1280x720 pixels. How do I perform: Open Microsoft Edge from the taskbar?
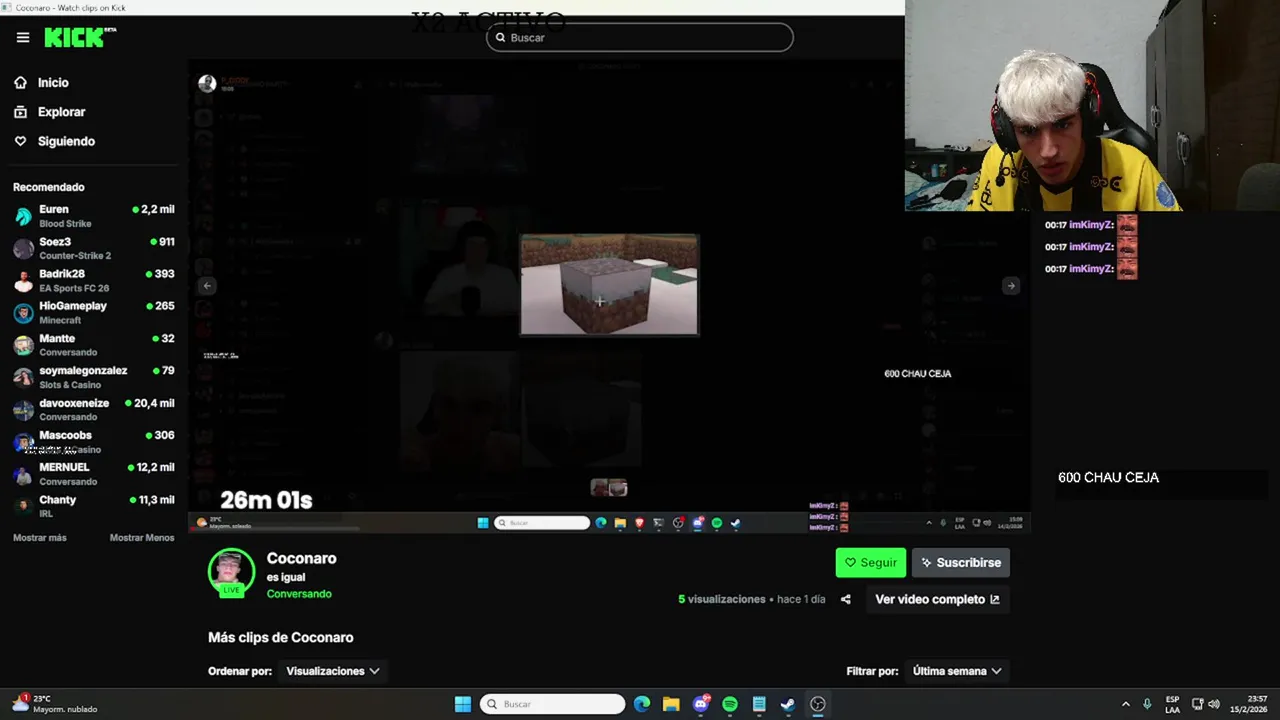pos(642,704)
